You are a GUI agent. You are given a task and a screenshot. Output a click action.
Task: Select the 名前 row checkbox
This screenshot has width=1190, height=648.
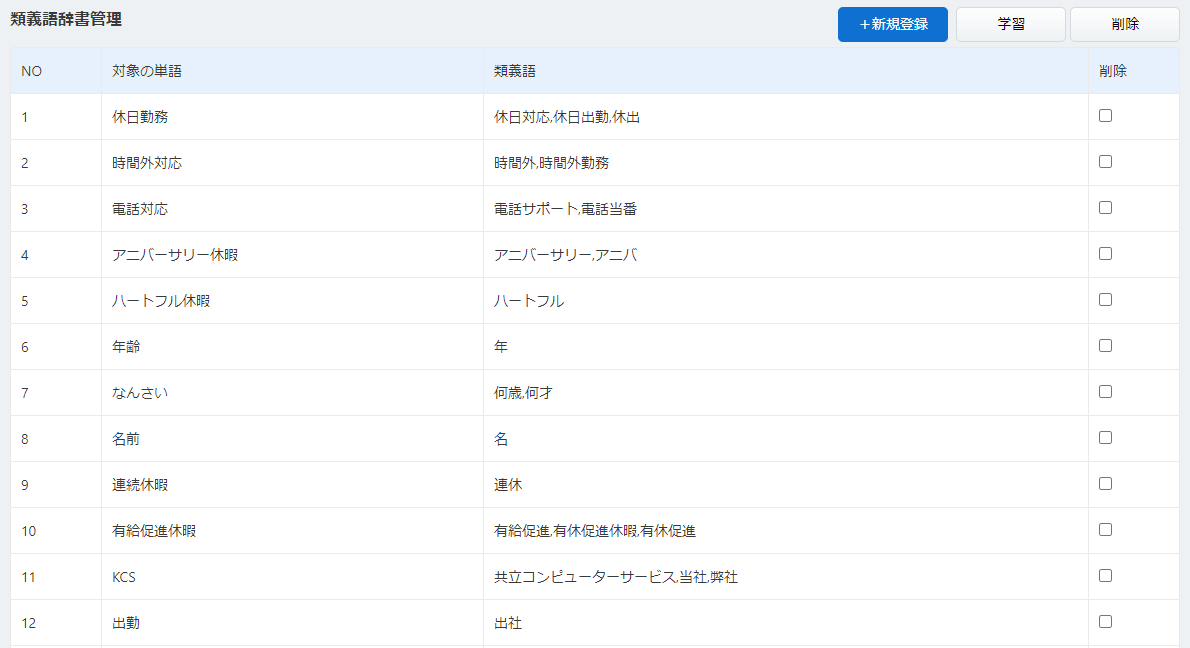(1105, 438)
